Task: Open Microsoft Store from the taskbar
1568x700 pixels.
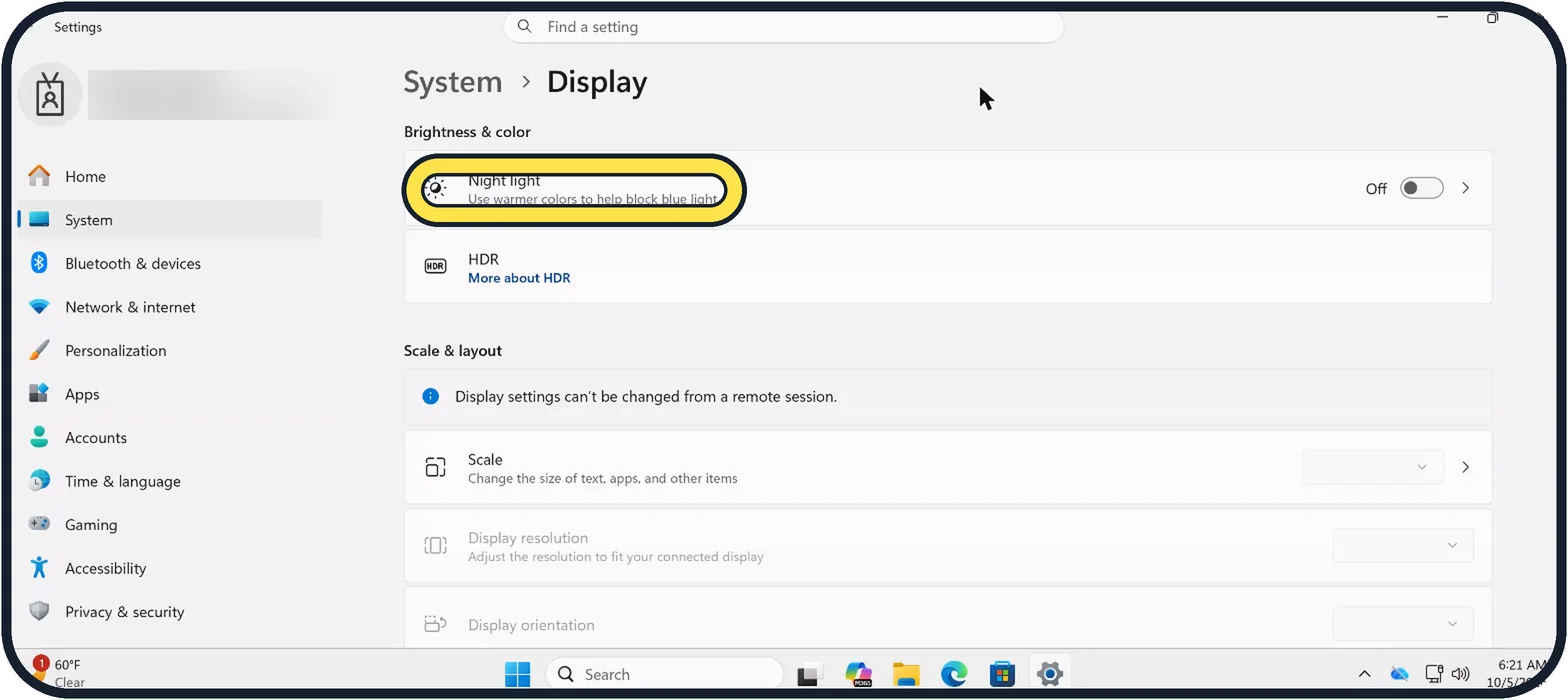Action: point(1002,675)
